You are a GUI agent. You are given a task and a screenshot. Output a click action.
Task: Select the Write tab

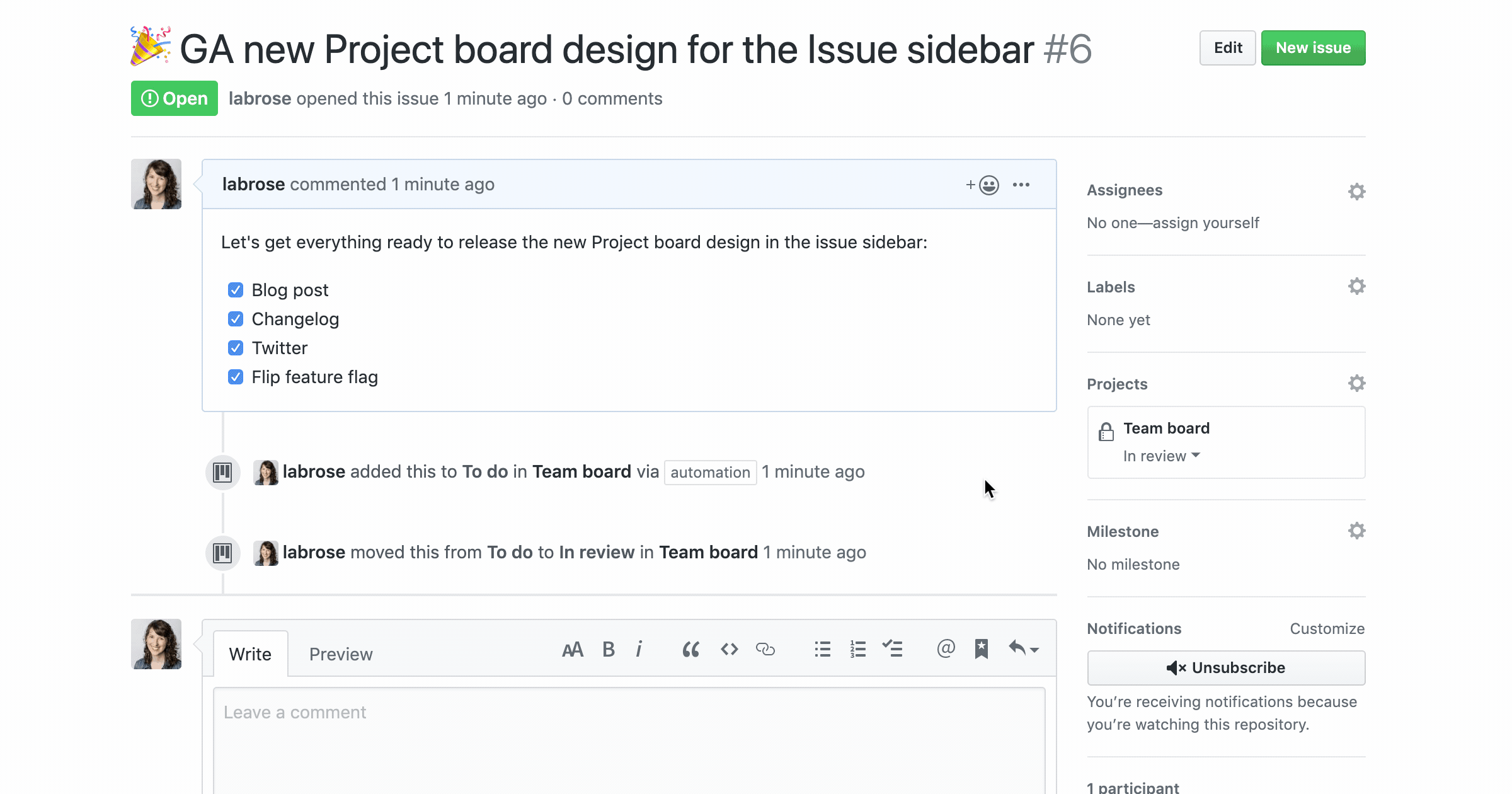point(249,654)
